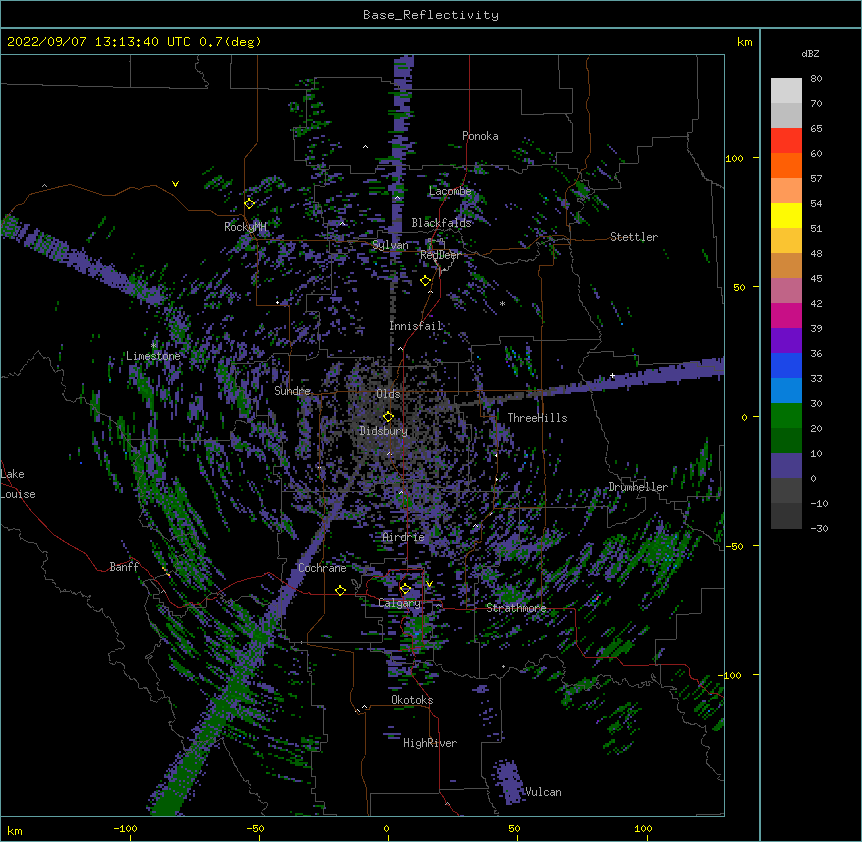Click the km unit label at top-right of map
Viewport: 862px width, 842px height.
click(x=744, y=42)
